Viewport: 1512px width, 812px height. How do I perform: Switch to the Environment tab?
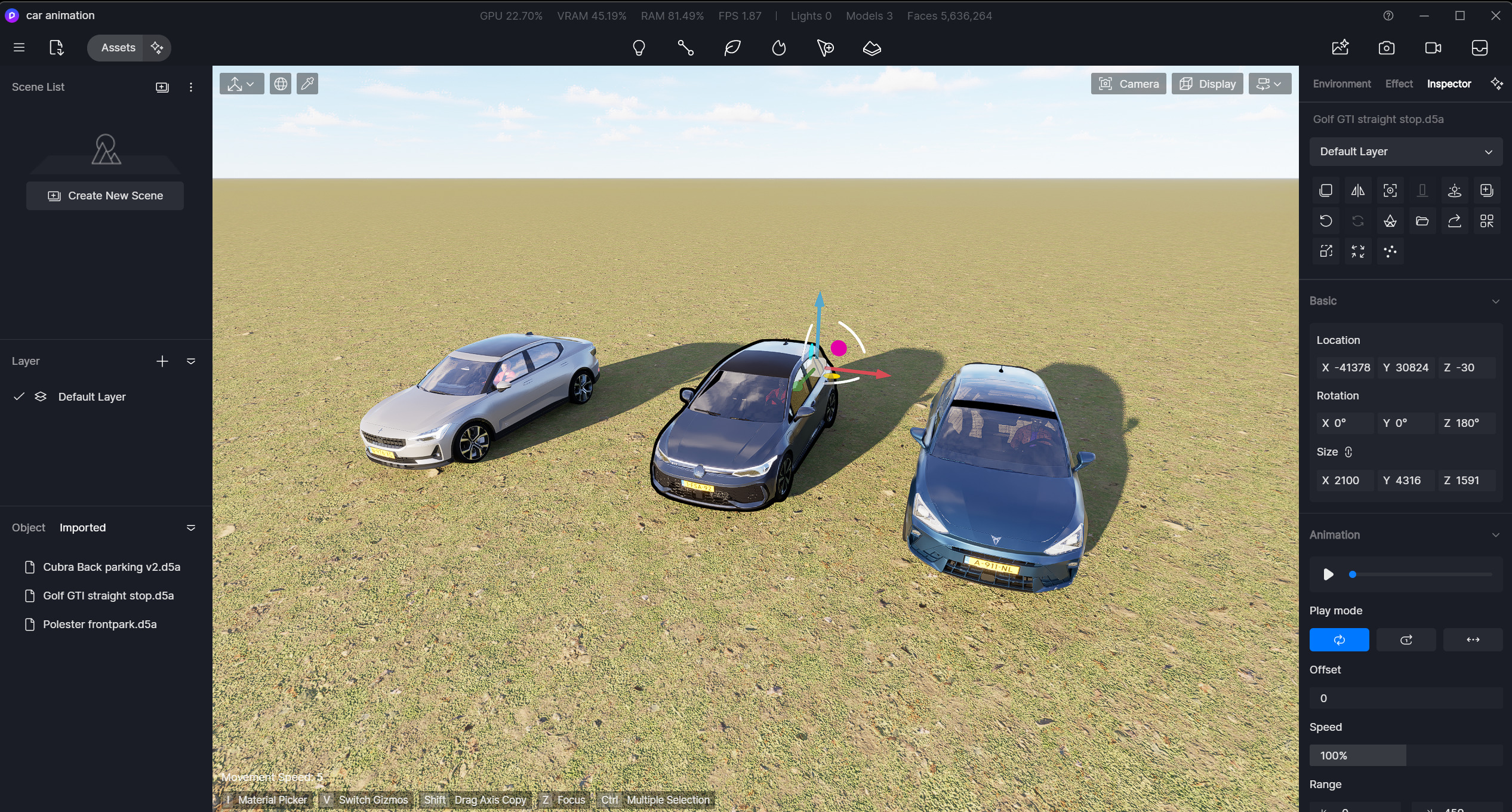[x=1341, y=84]
